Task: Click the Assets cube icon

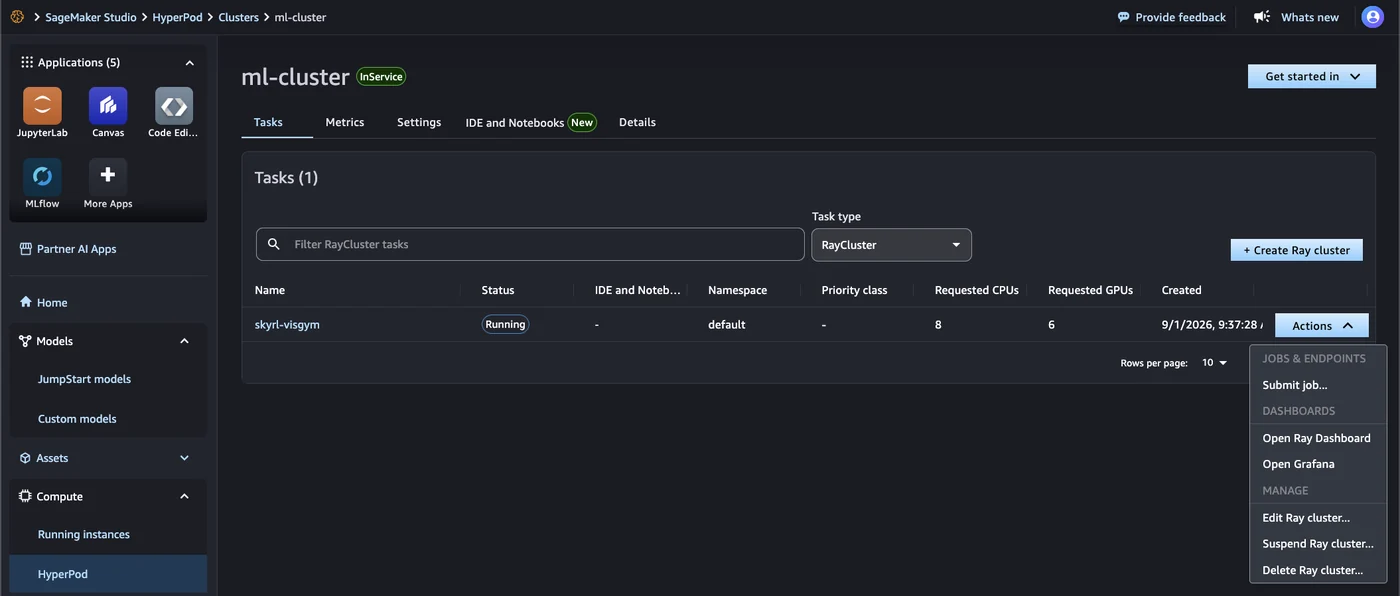Action: click(x=26, y=458)
